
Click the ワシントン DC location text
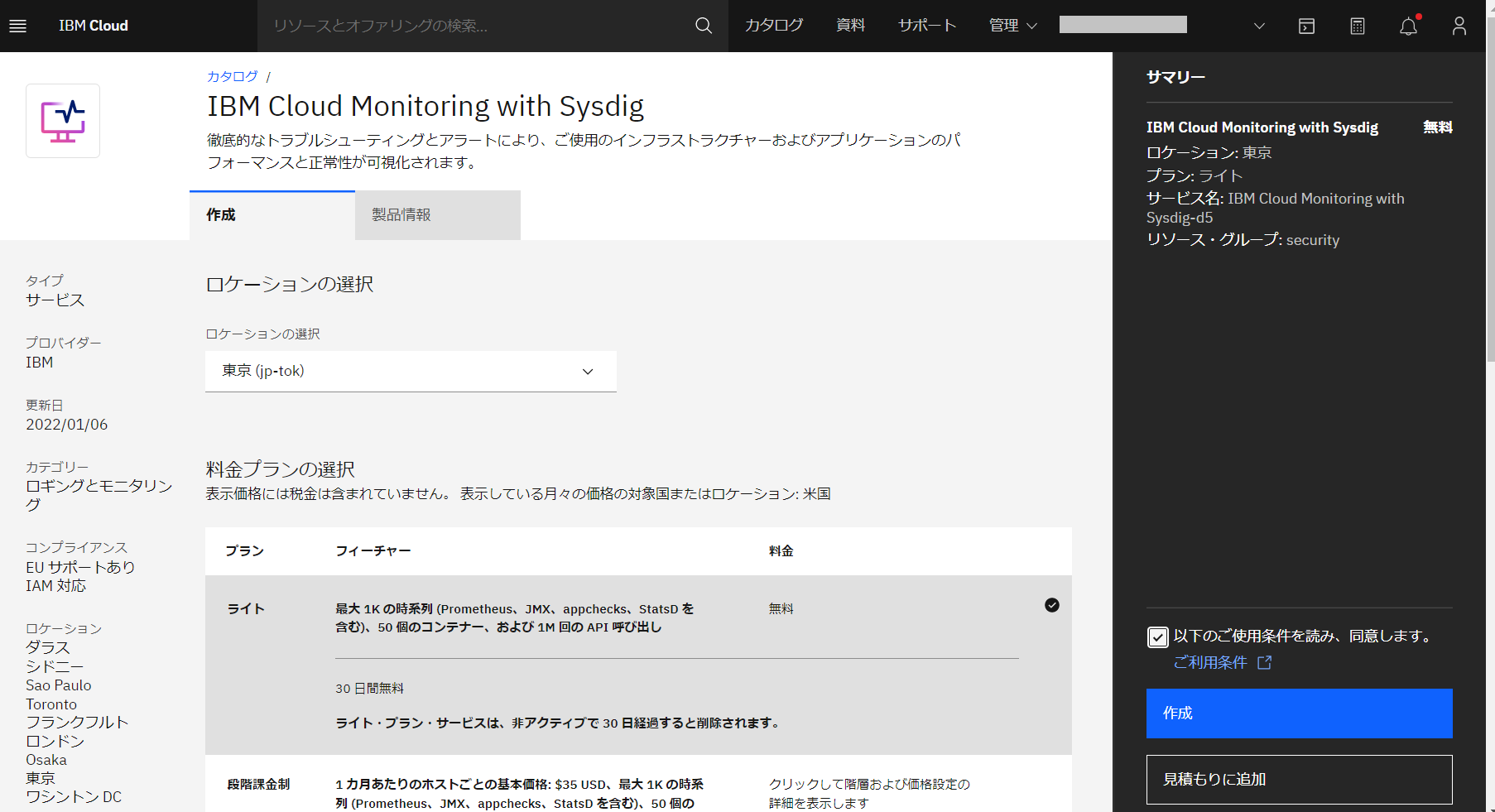[74, 797]
